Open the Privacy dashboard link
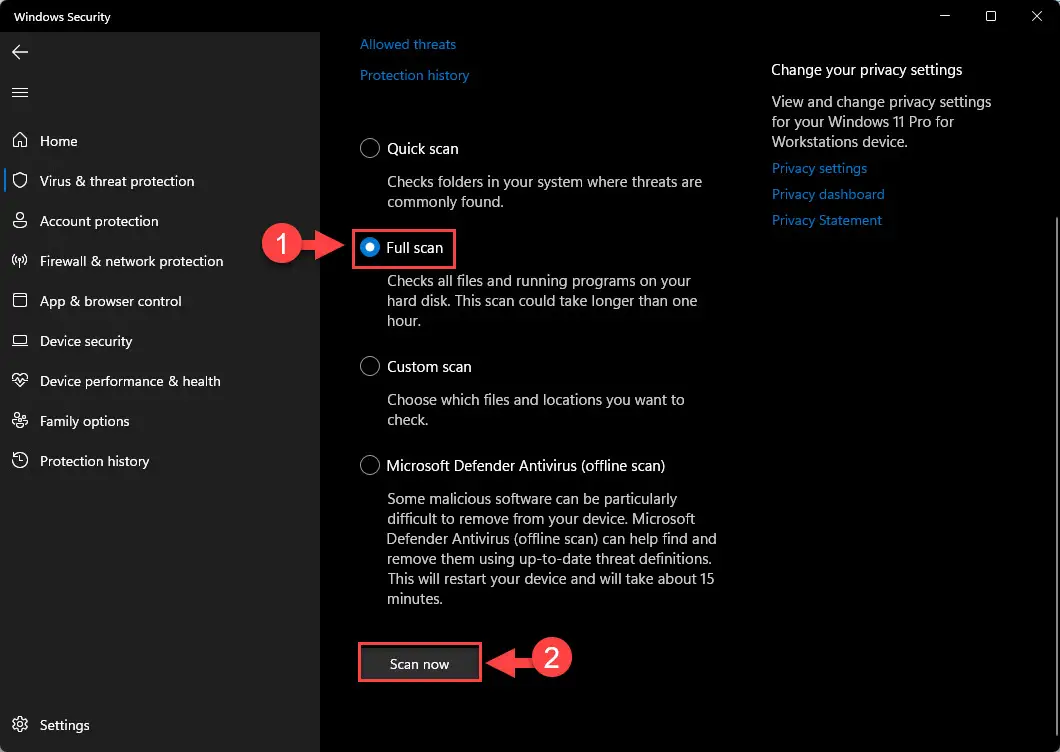1060x752 pixels. (827, 194)
